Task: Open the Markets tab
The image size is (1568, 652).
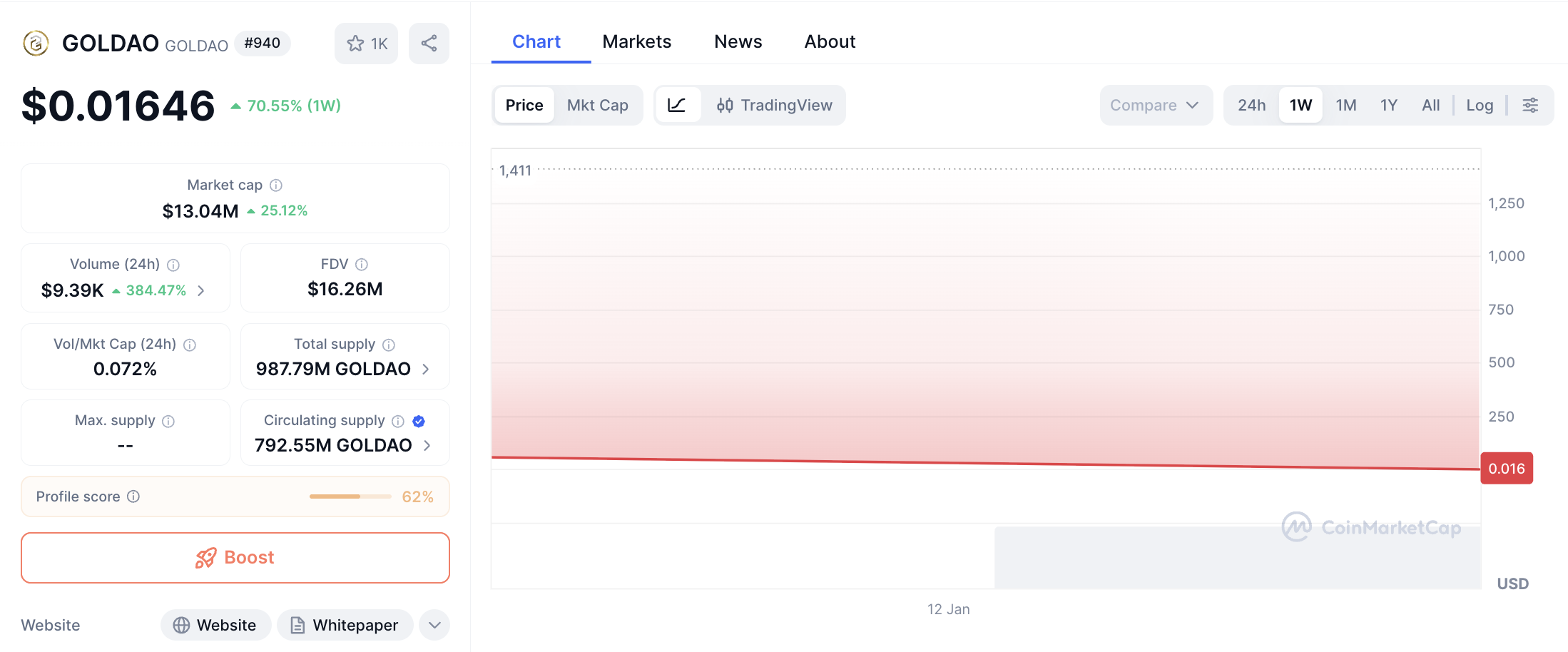Action: [x=636, y=42]
